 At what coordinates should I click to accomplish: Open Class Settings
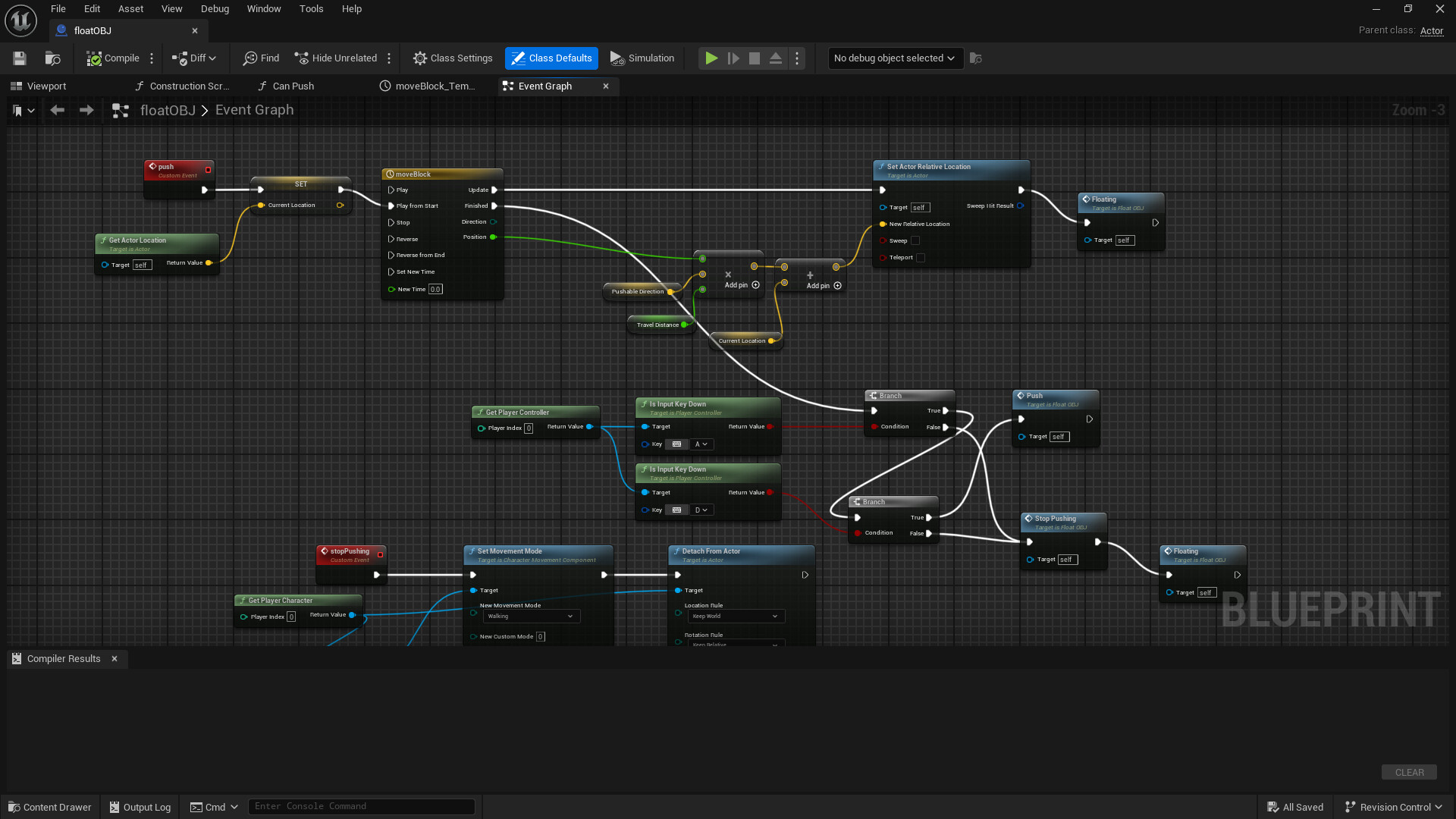tap(453, 58)
